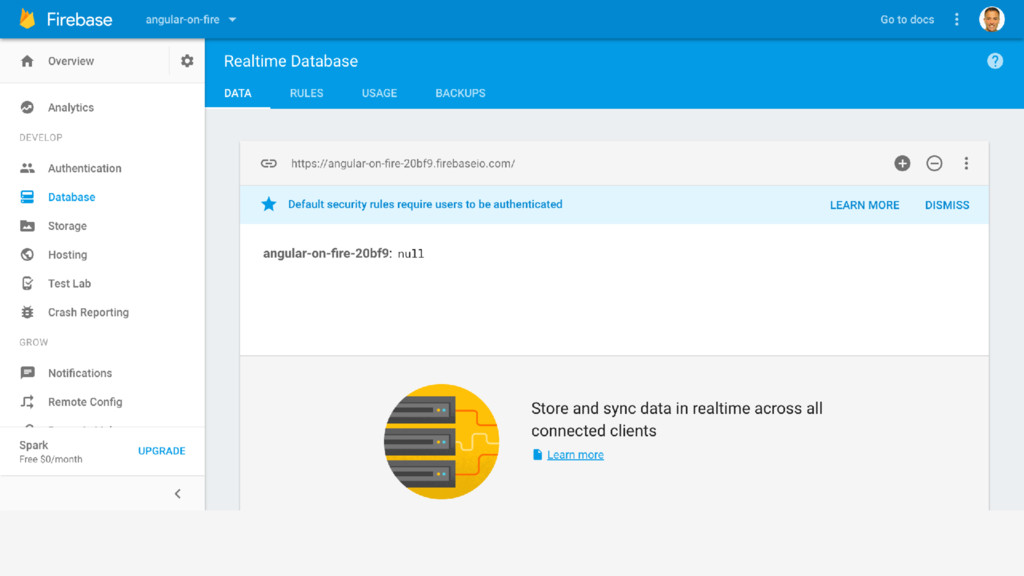Select Database in the sidebar

71,197
